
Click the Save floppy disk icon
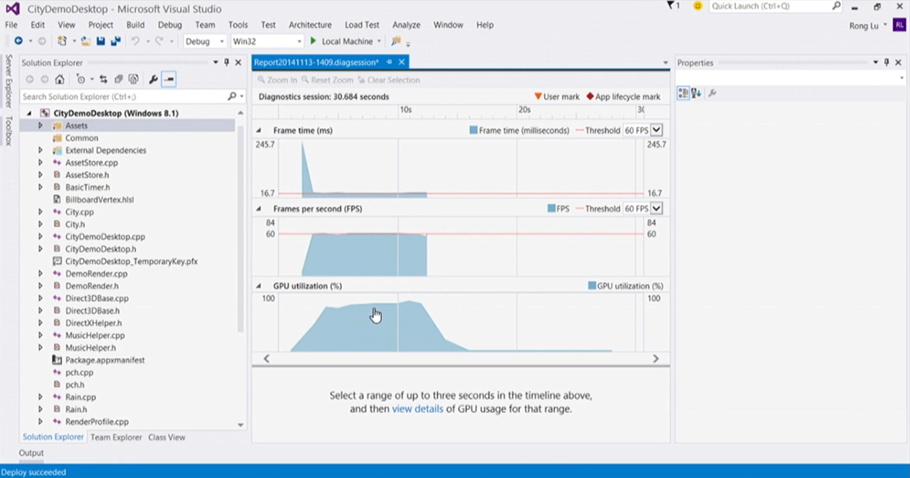tap(100, 41)
